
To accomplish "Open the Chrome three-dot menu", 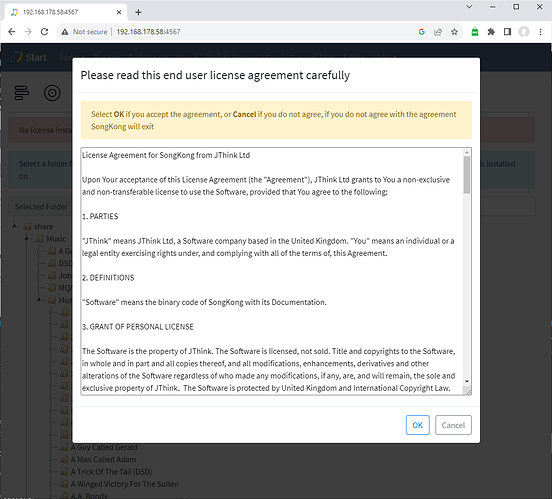I will (540, 32).
